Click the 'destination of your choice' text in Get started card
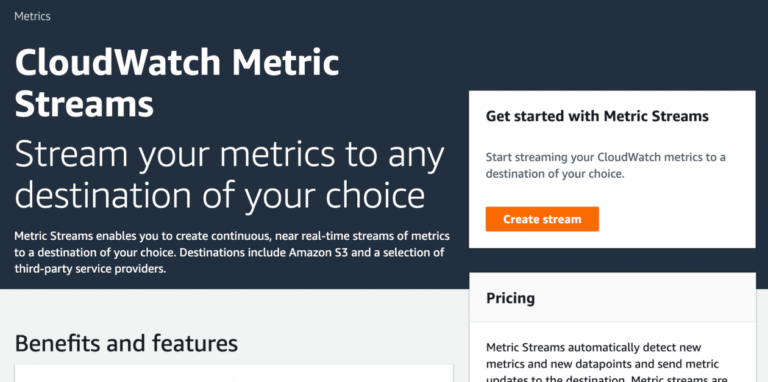 tap(554, 174)
